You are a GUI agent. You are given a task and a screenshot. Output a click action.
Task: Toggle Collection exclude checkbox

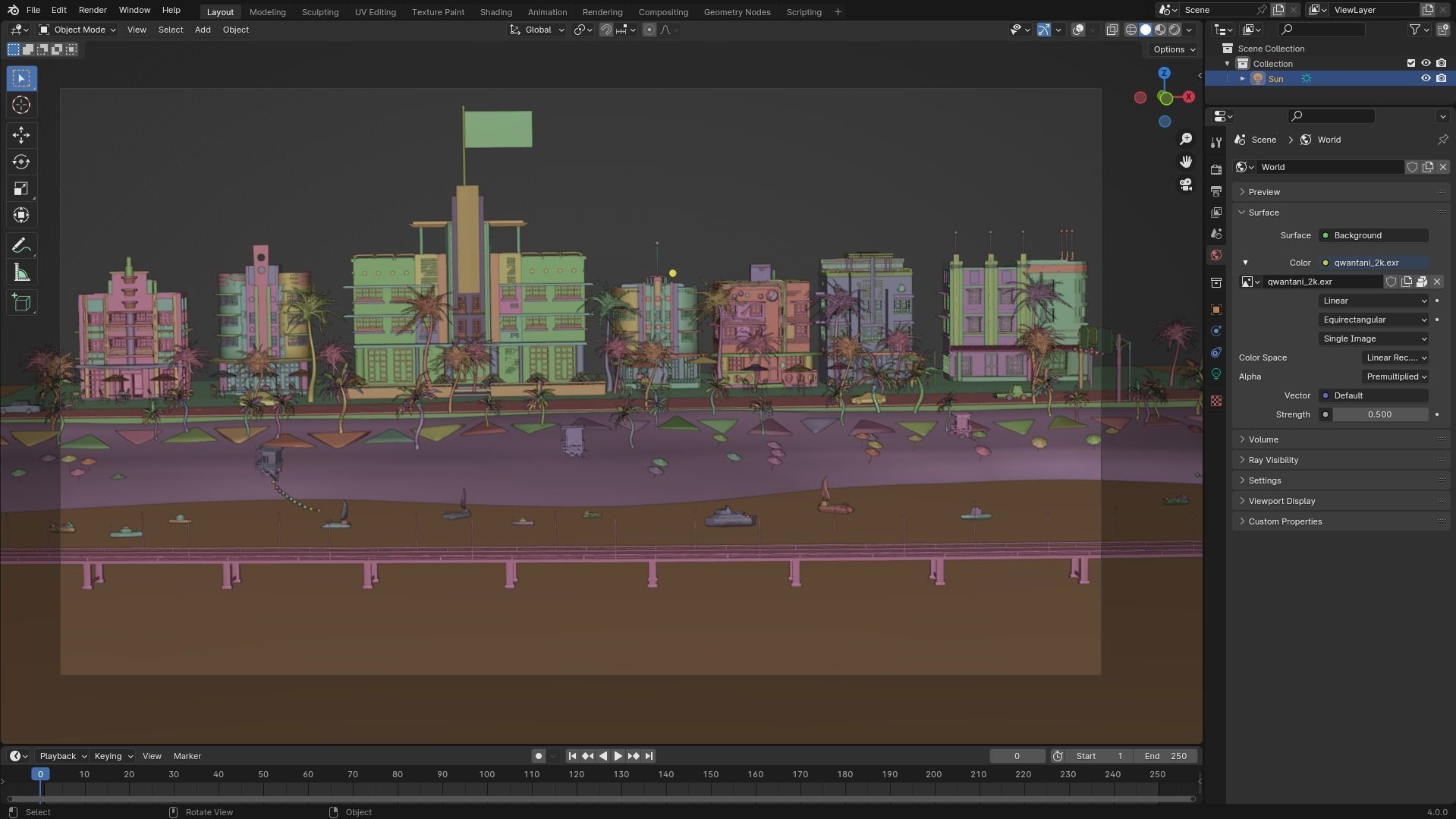click(x=1411, y=63)
